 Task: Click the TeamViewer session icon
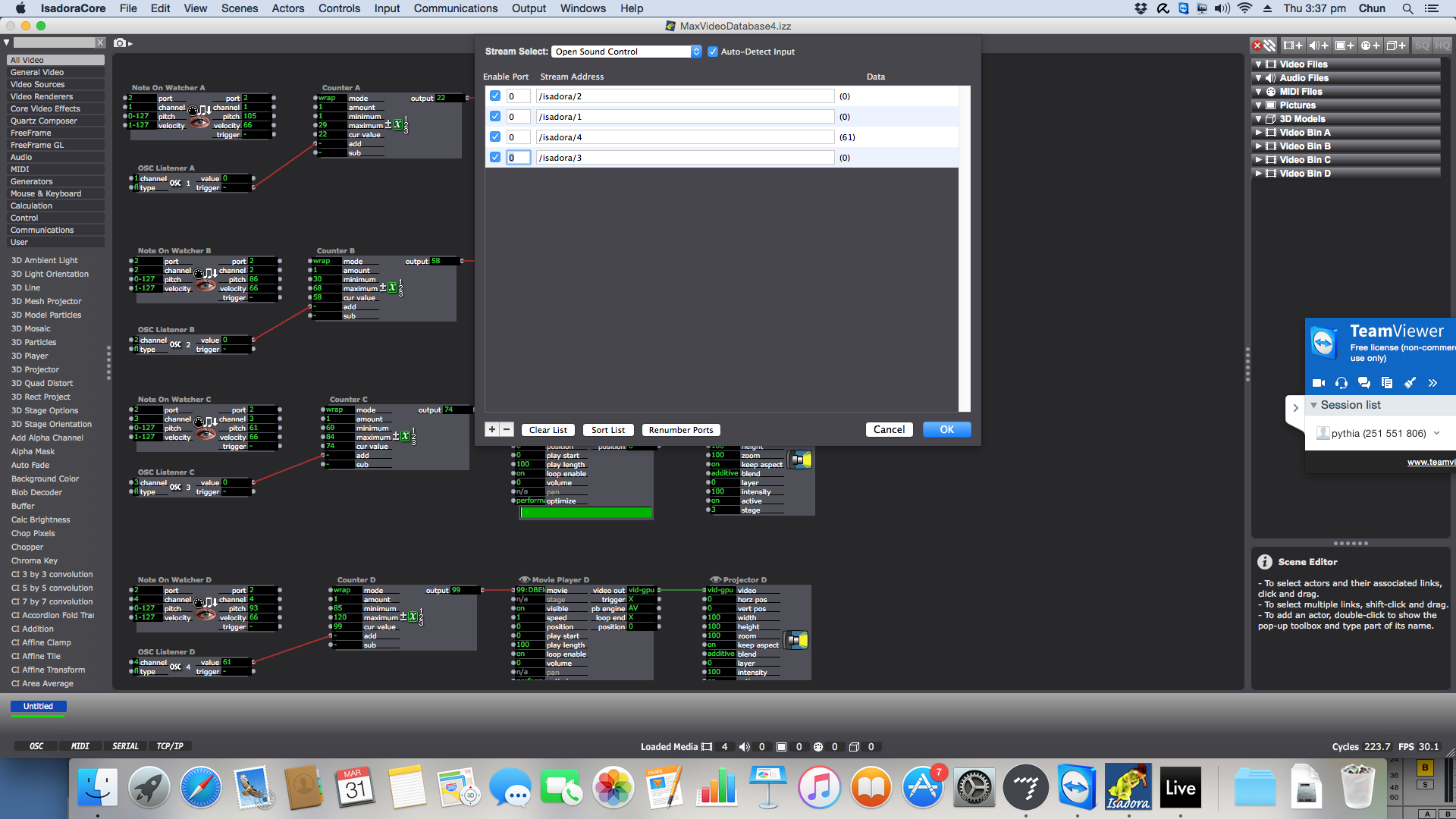1325,432
